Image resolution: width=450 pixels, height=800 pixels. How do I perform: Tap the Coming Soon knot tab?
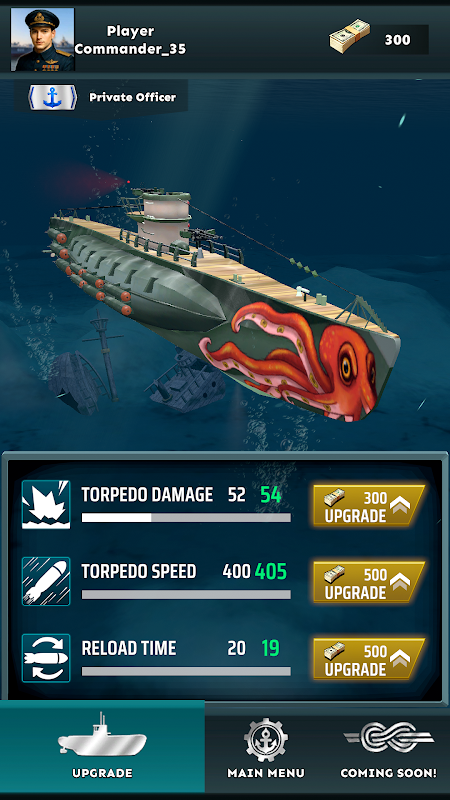pos(388,748)
